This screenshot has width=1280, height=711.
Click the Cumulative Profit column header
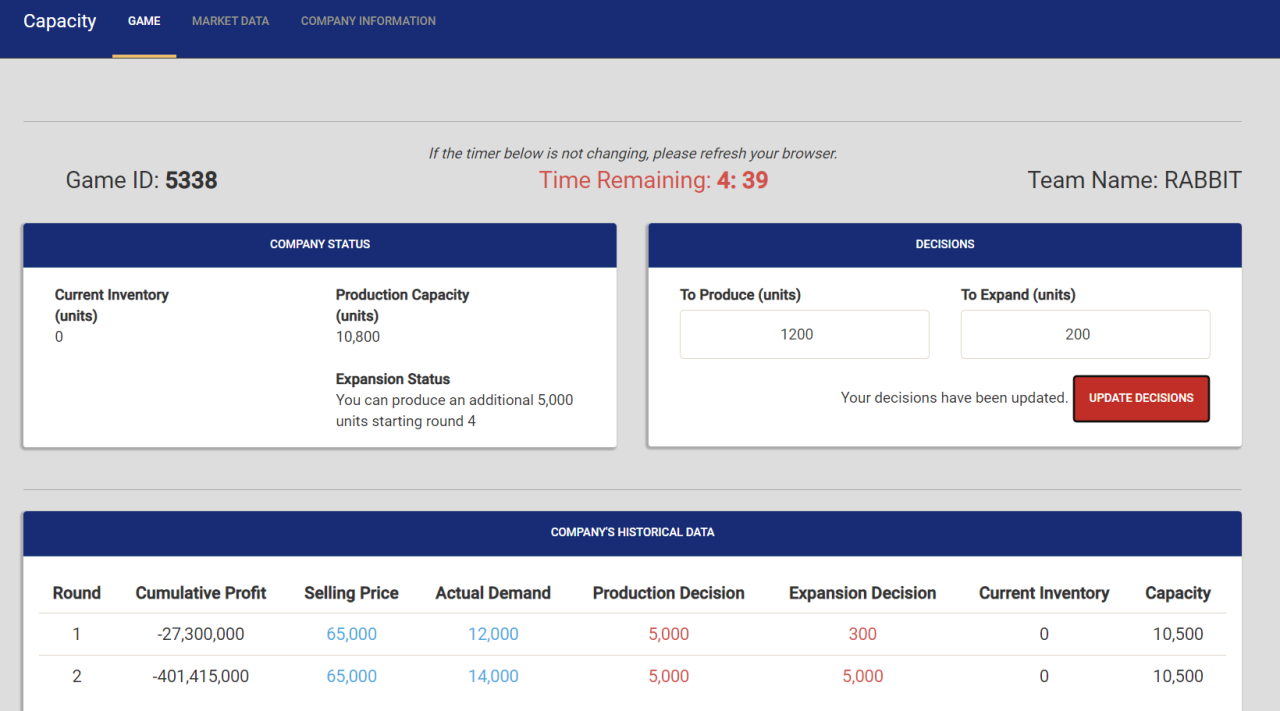[201, 593]
